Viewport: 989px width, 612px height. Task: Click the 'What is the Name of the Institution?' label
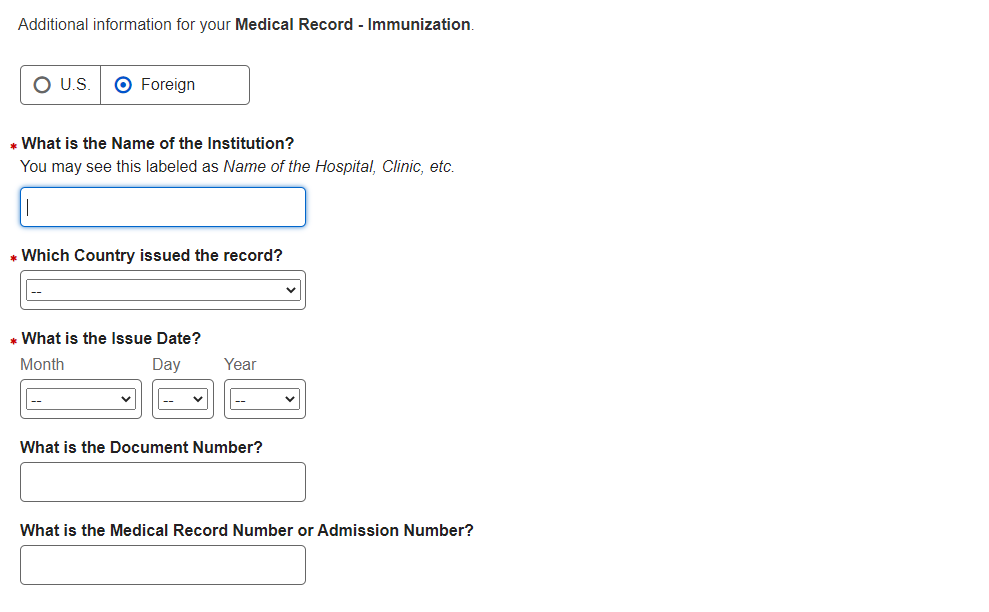(158, 143)
